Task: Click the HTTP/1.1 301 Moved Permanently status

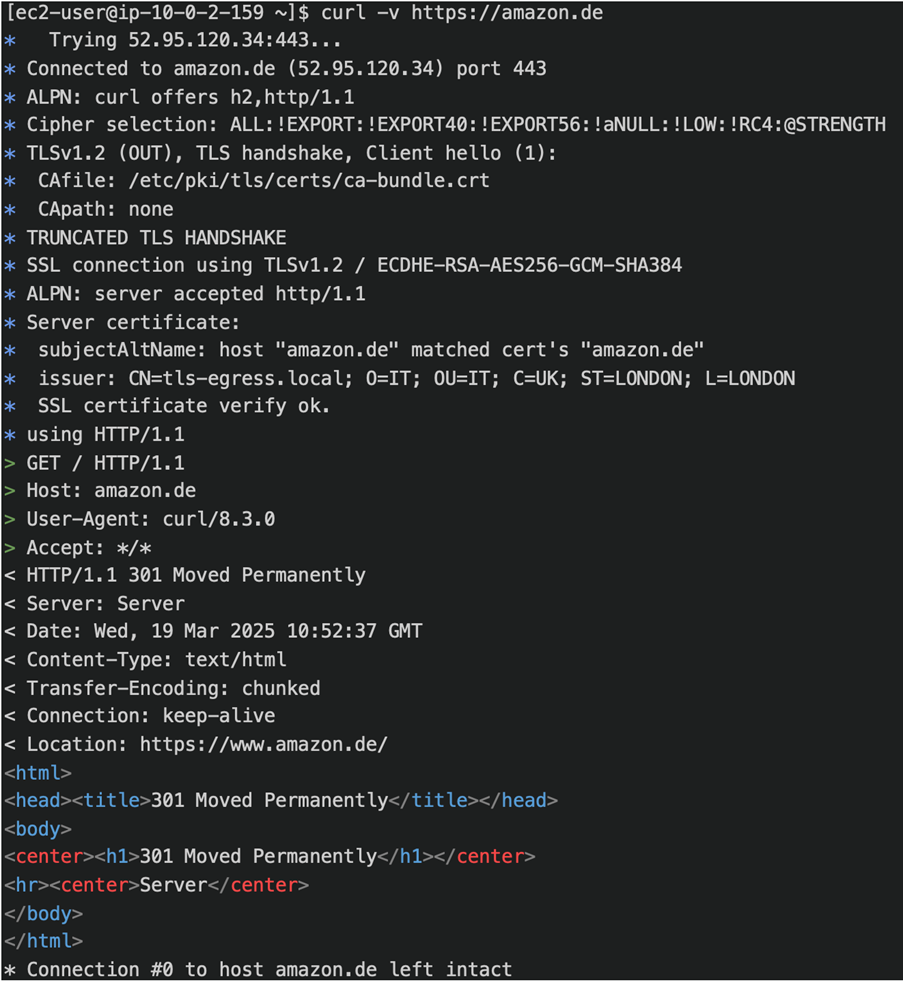Action: [196, 576]
